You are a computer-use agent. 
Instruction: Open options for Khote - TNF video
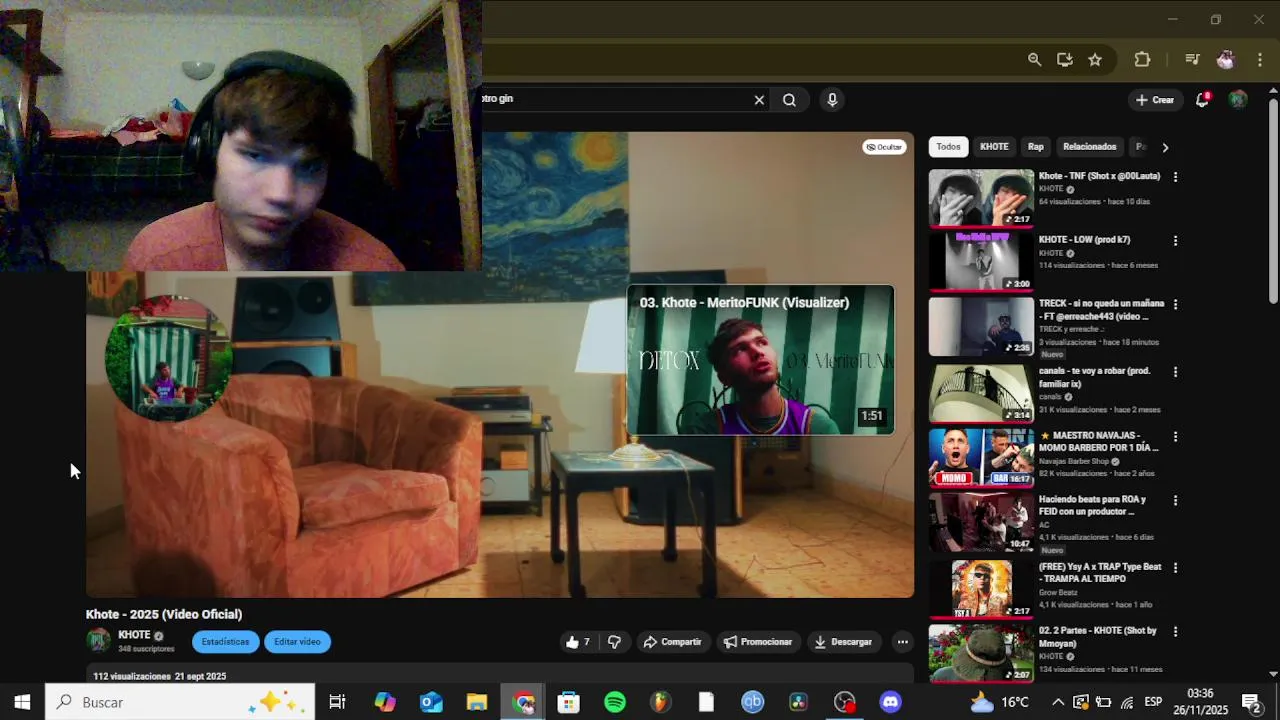(x=1175, y=177)
